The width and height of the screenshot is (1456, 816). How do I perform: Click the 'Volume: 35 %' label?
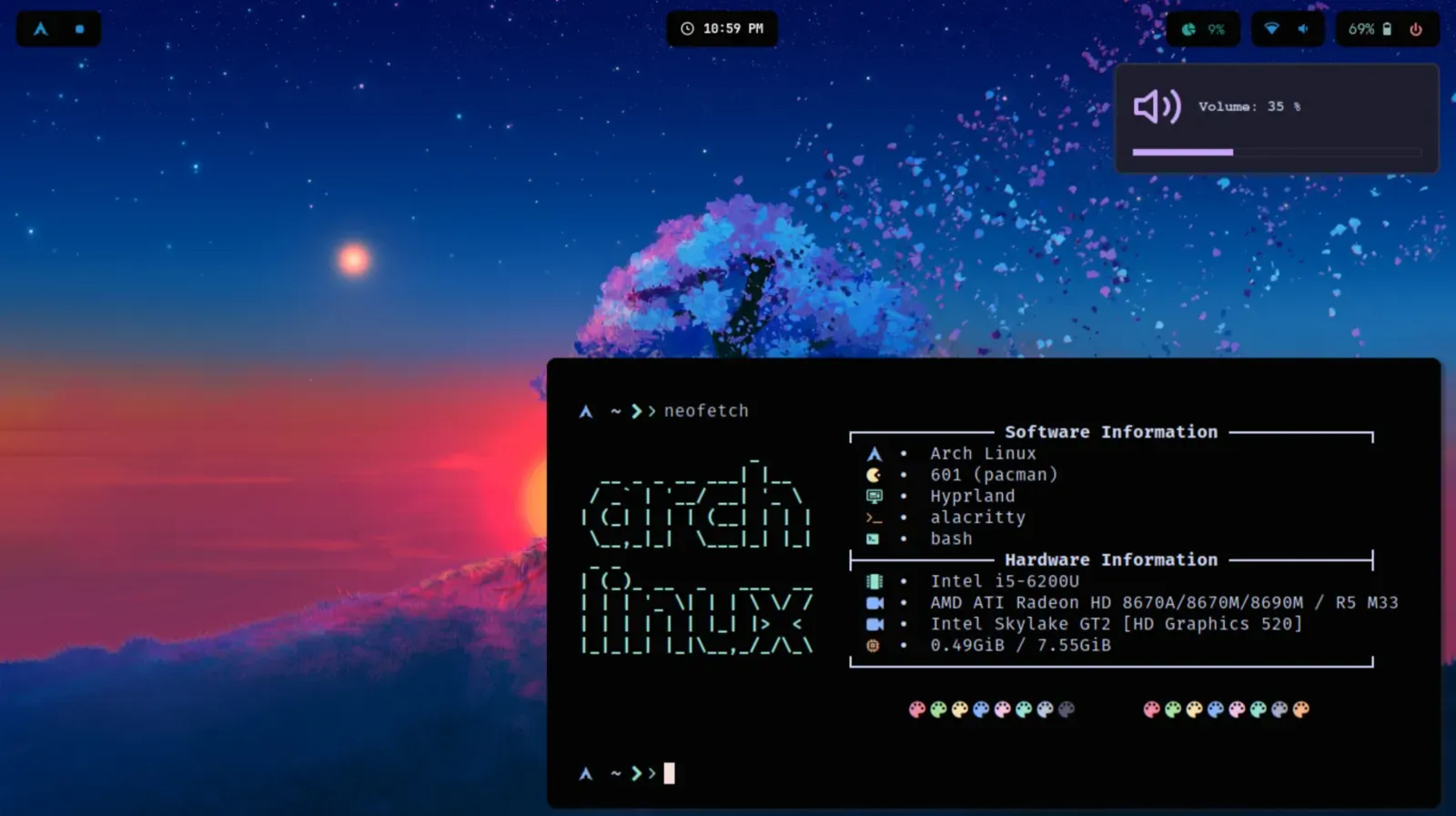pyautogui.click(x=1249, y=106)
